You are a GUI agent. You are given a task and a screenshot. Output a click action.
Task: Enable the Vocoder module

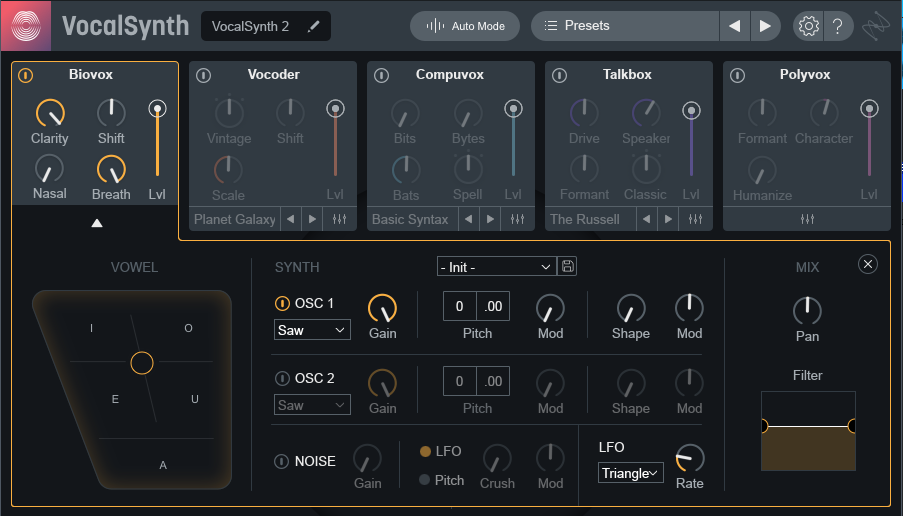203,75
